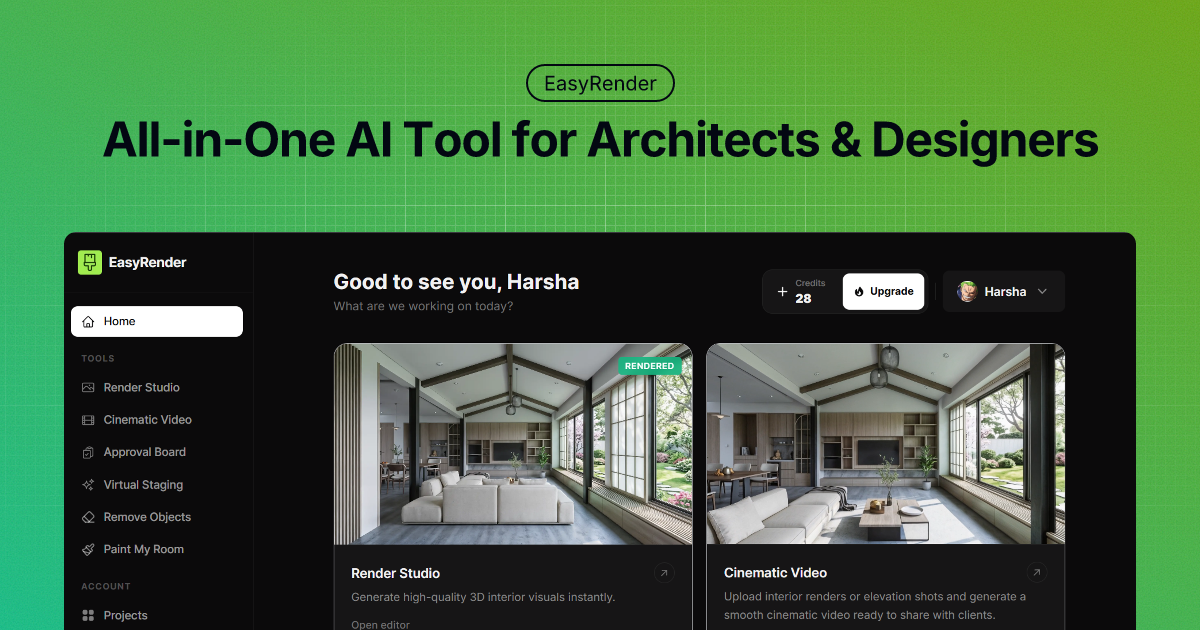Viewport: 1200px width, 630px height.
Task: Click the plus icon beside Credits
Action: 782,292
